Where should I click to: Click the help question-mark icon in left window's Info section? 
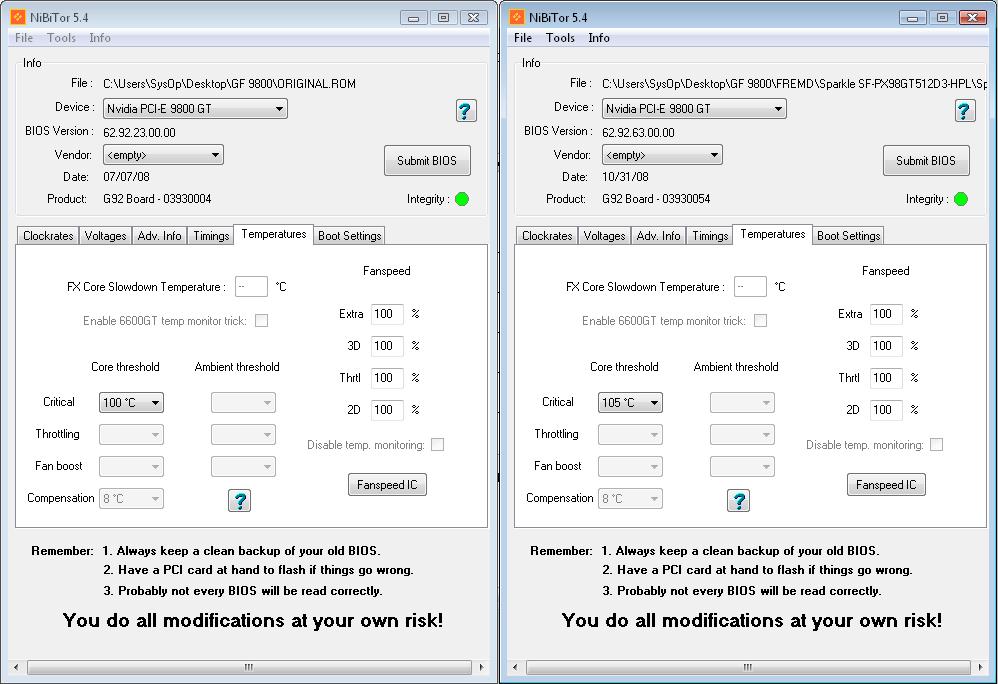[x=466, y=111]
